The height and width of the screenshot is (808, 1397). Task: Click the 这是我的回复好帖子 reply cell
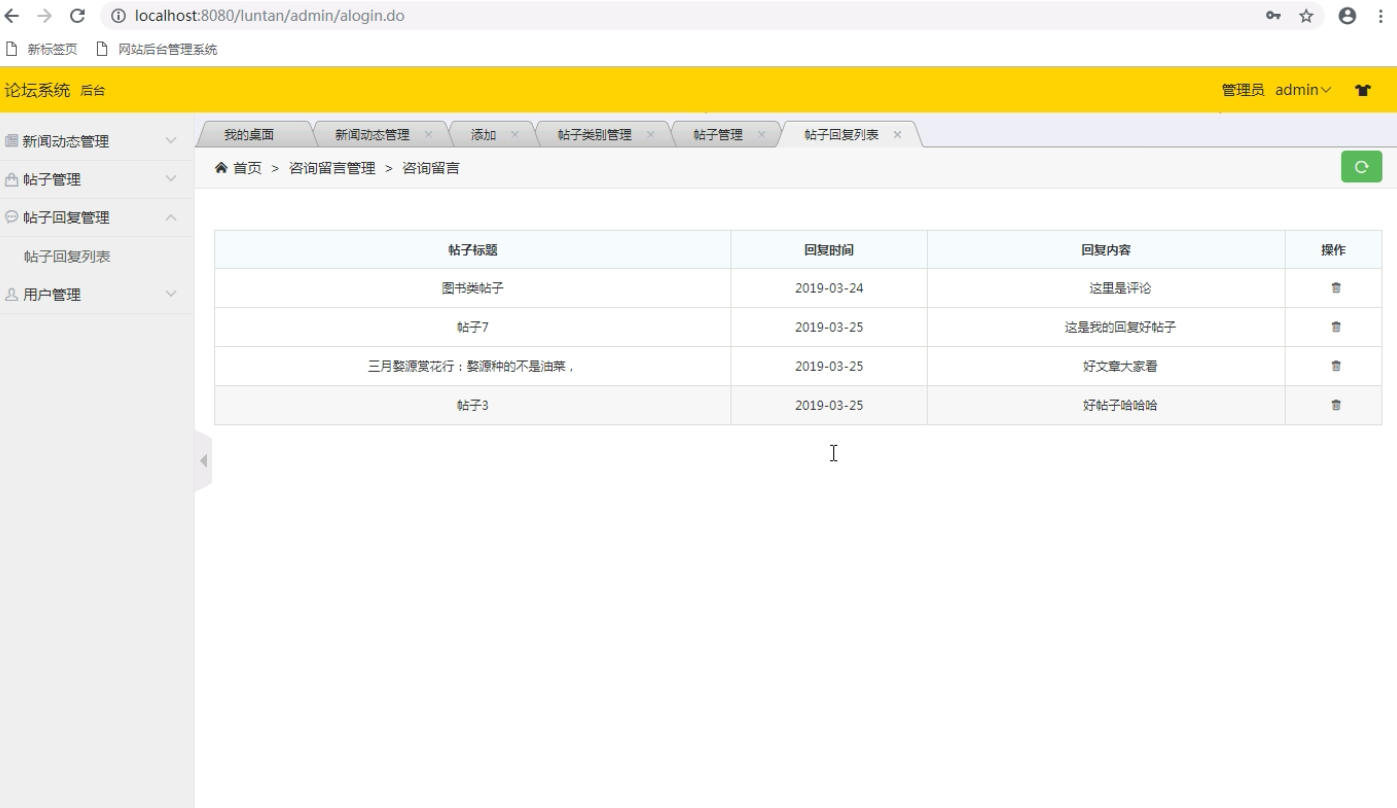click(1106, 327)
